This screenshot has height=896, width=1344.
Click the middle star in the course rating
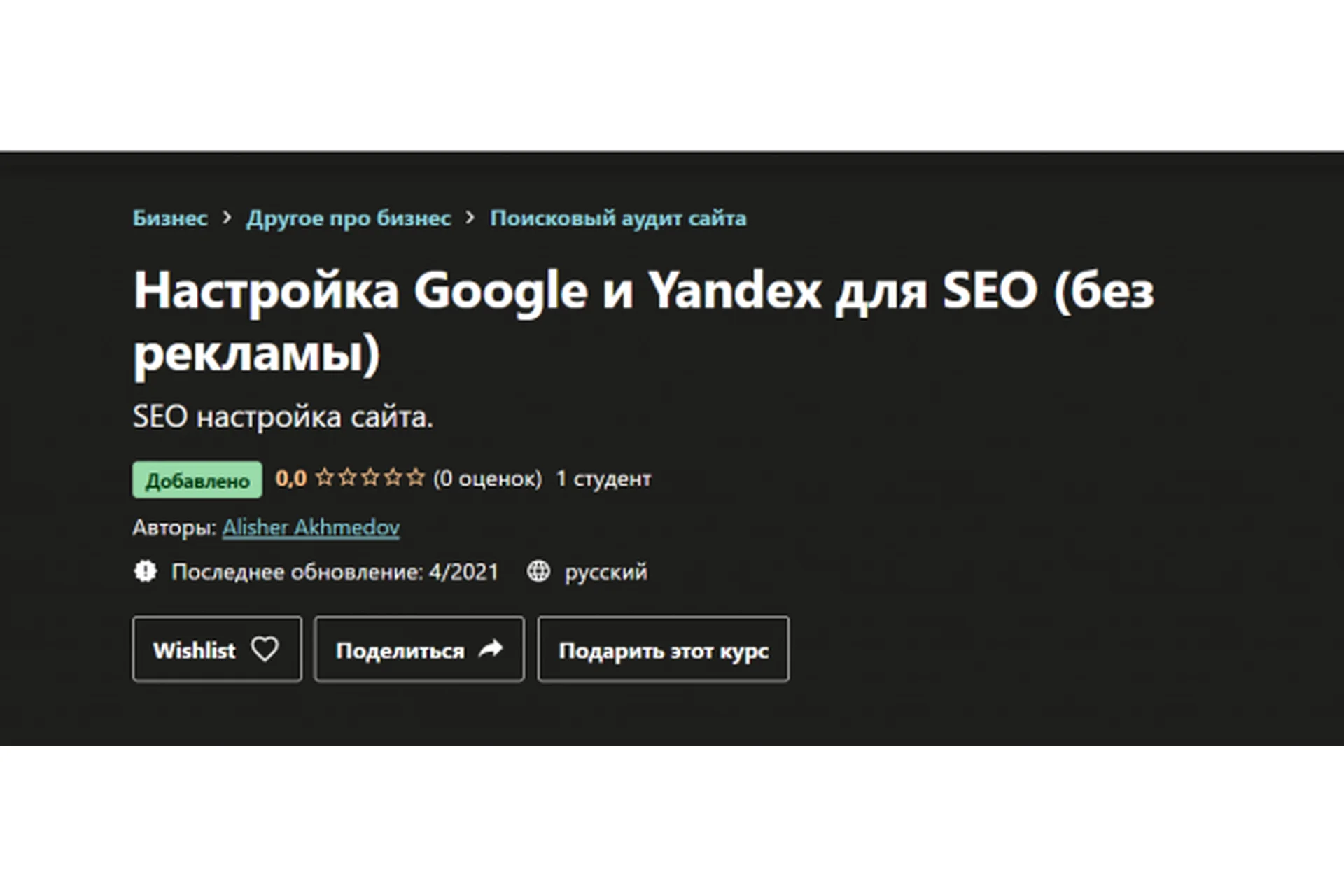coord(370,477)
